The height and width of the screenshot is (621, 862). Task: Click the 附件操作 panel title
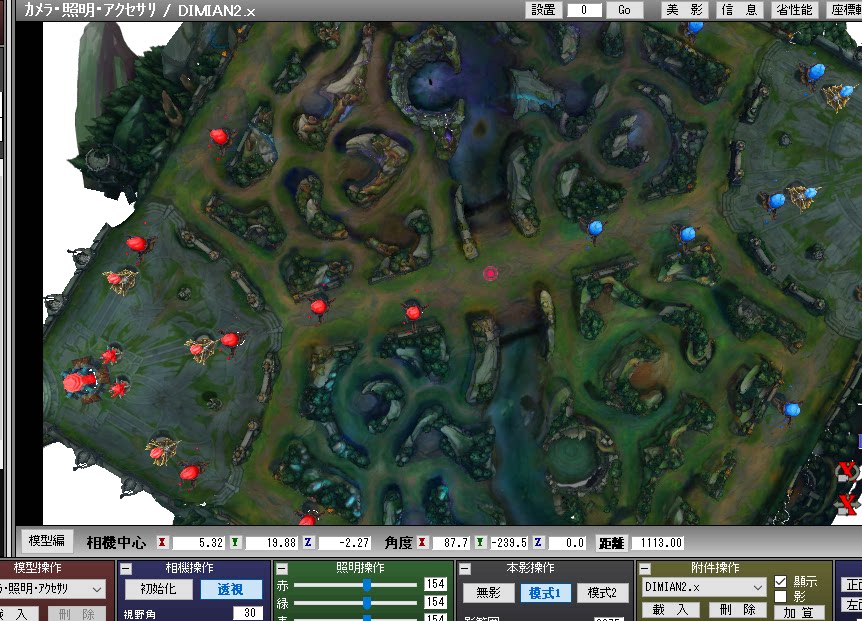[715, 568]
